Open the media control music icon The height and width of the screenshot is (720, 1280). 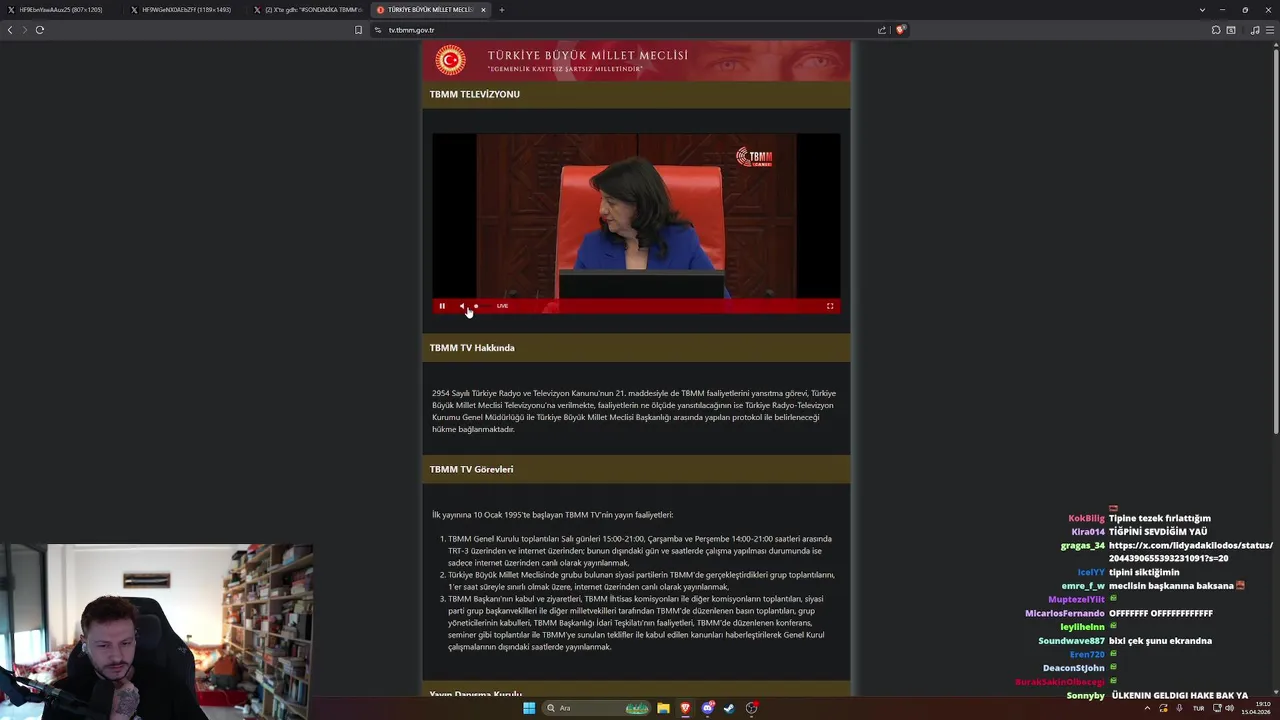1255,30
